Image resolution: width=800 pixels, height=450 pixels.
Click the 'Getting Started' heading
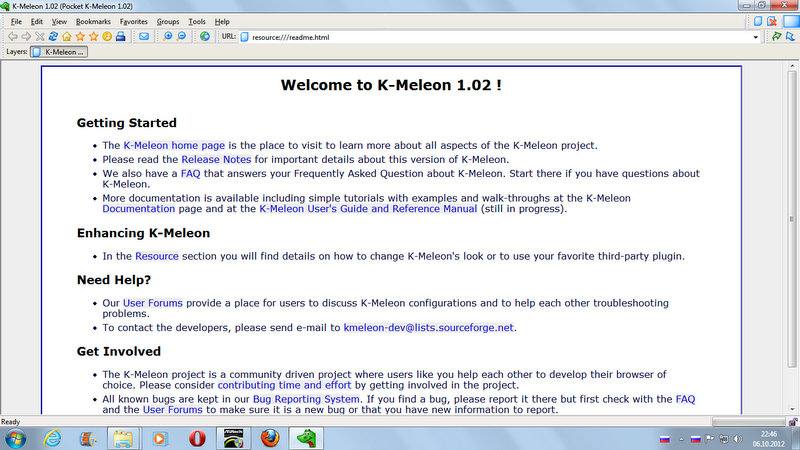click(x=127, y=123)
